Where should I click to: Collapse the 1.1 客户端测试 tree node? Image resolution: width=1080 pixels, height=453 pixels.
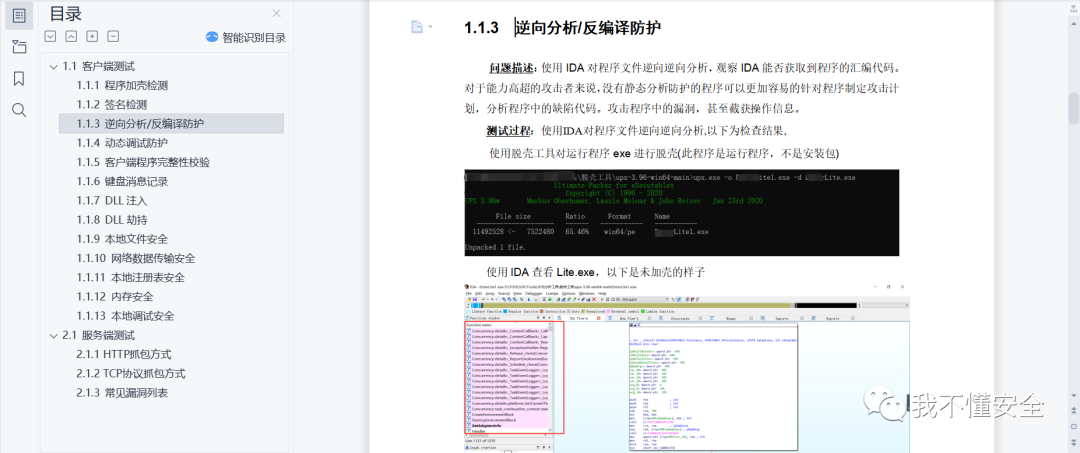[x=53, y=67]
